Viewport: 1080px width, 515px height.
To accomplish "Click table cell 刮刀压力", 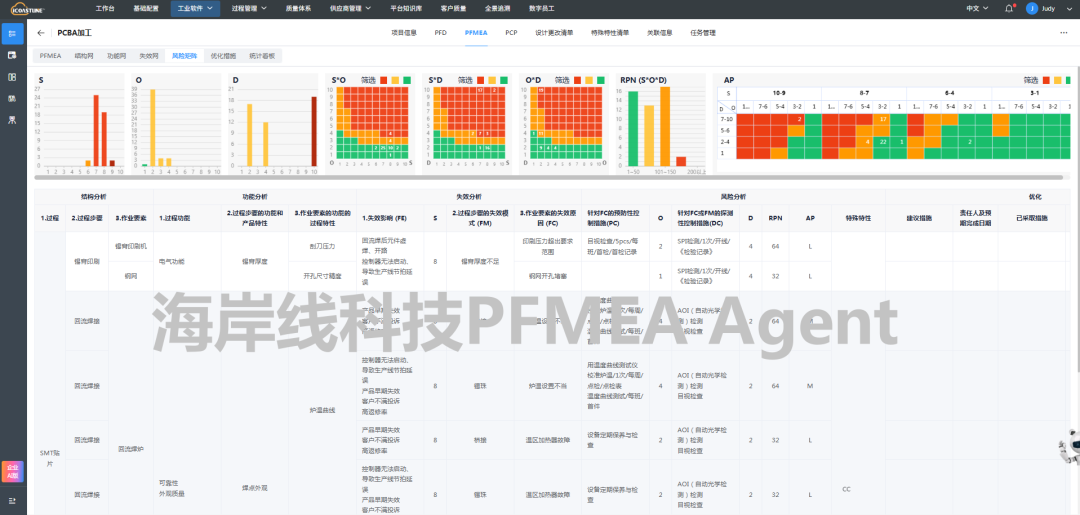I will (322, 246).
